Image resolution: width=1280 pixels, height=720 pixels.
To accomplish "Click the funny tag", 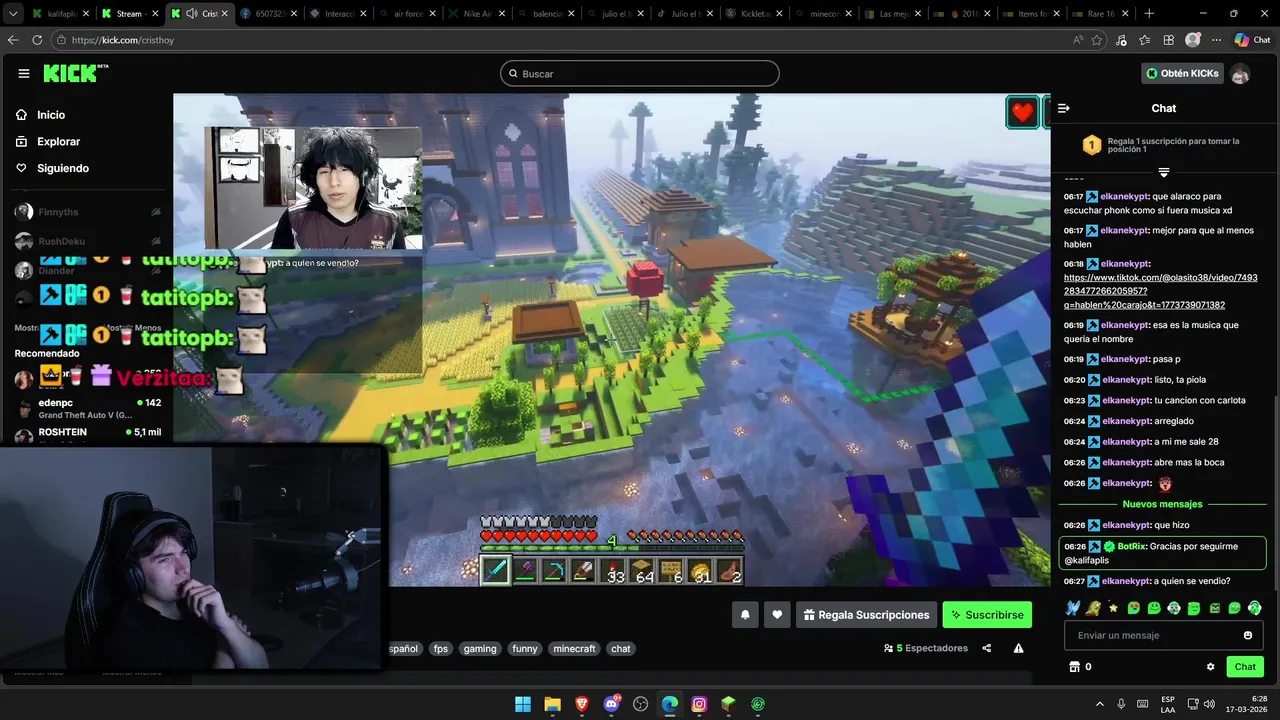I will pyautogui.click(x=525, y=648).
